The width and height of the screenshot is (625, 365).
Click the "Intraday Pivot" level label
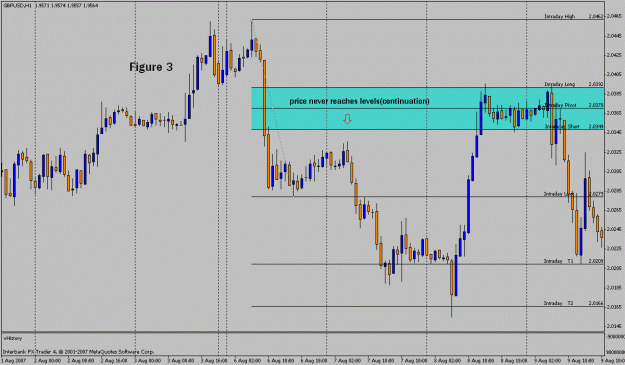click(560, 105)
